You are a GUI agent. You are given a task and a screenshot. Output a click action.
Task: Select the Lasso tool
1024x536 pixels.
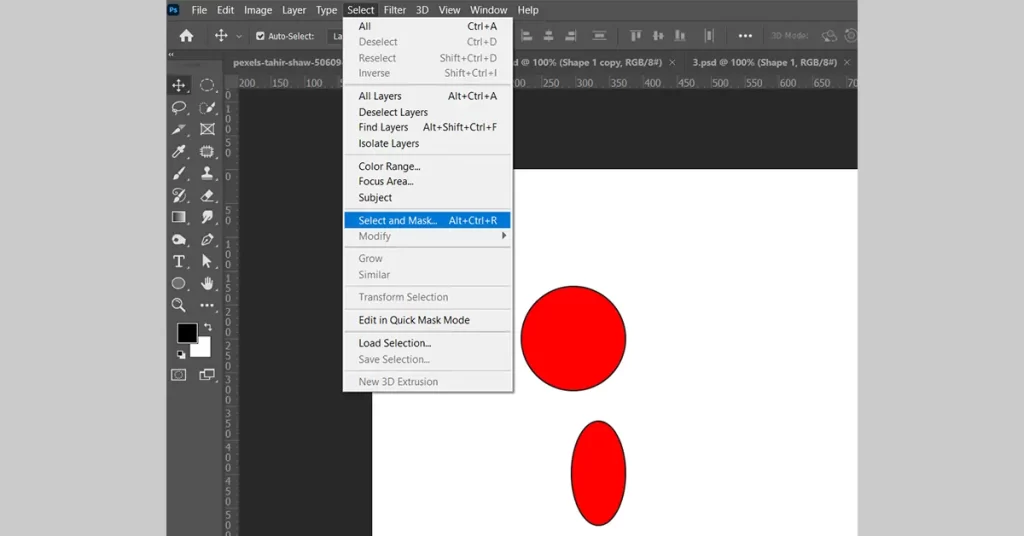pos(178,108)
